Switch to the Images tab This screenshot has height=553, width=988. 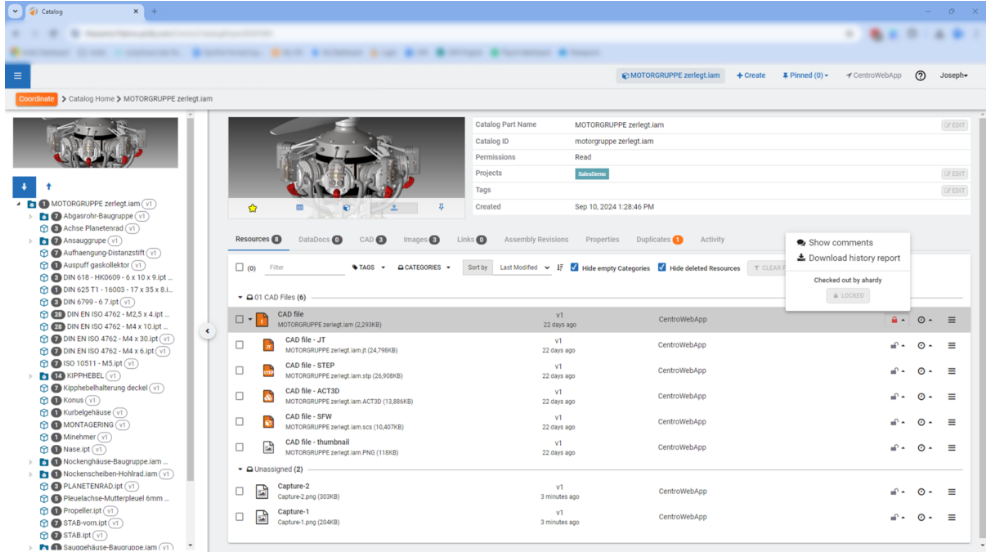coord(421,239)
